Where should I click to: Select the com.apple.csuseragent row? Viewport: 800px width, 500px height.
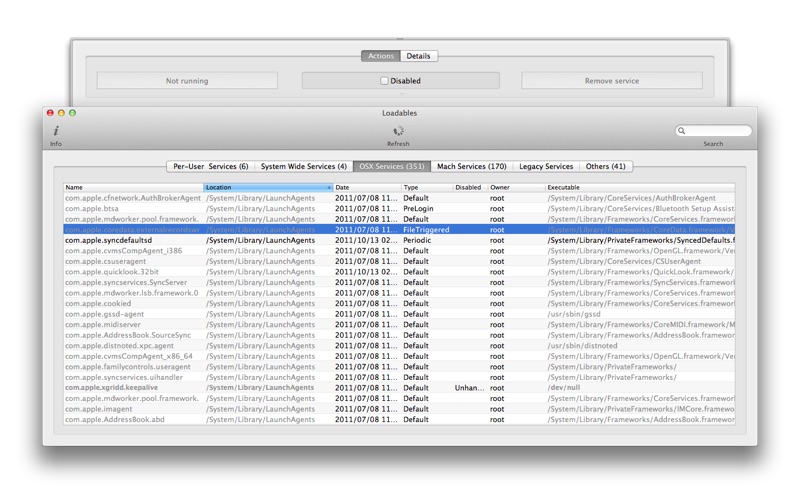click(x=399, y=261)
